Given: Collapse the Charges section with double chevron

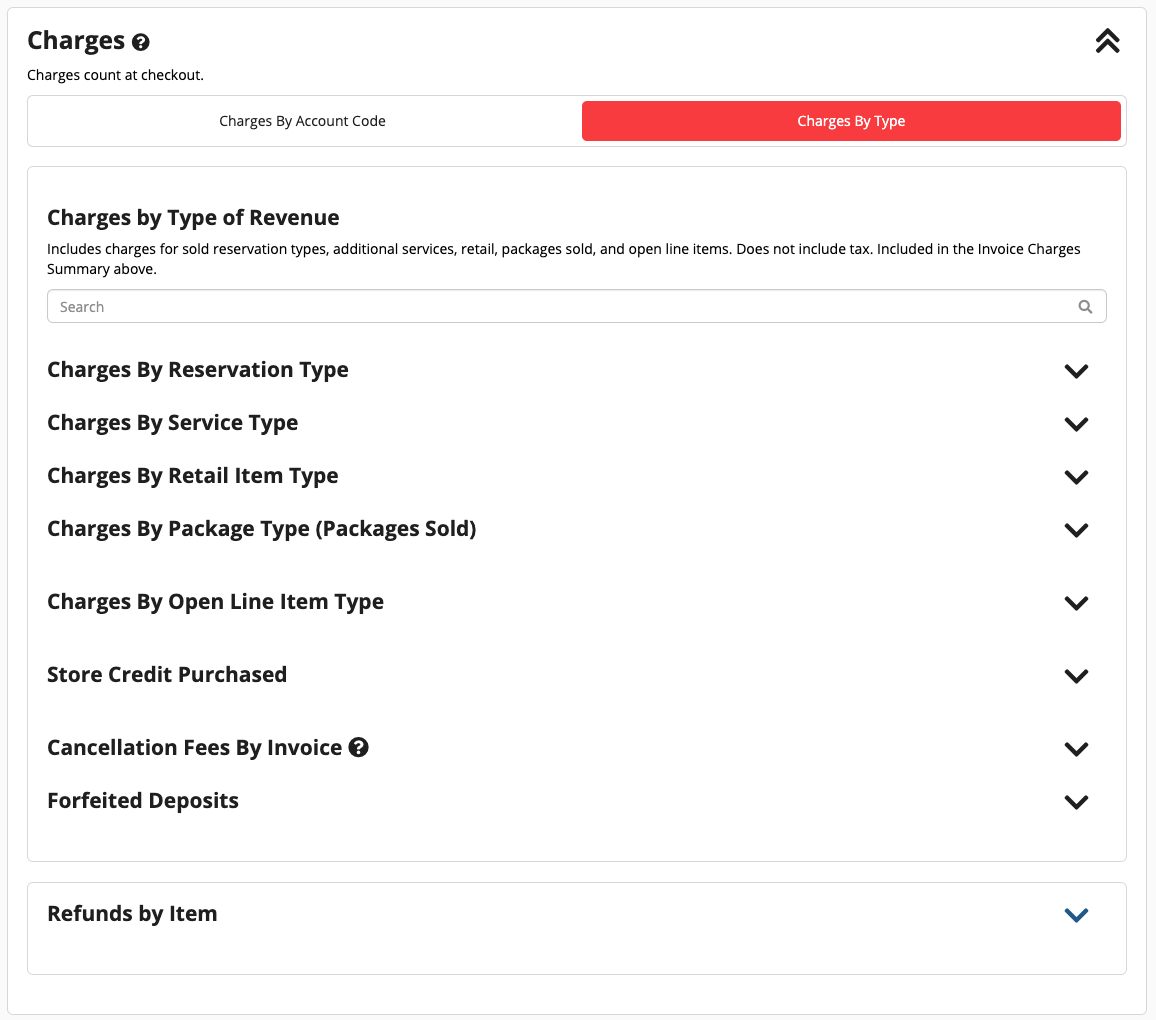Looking at the screenshot, I should point(1107,41).
